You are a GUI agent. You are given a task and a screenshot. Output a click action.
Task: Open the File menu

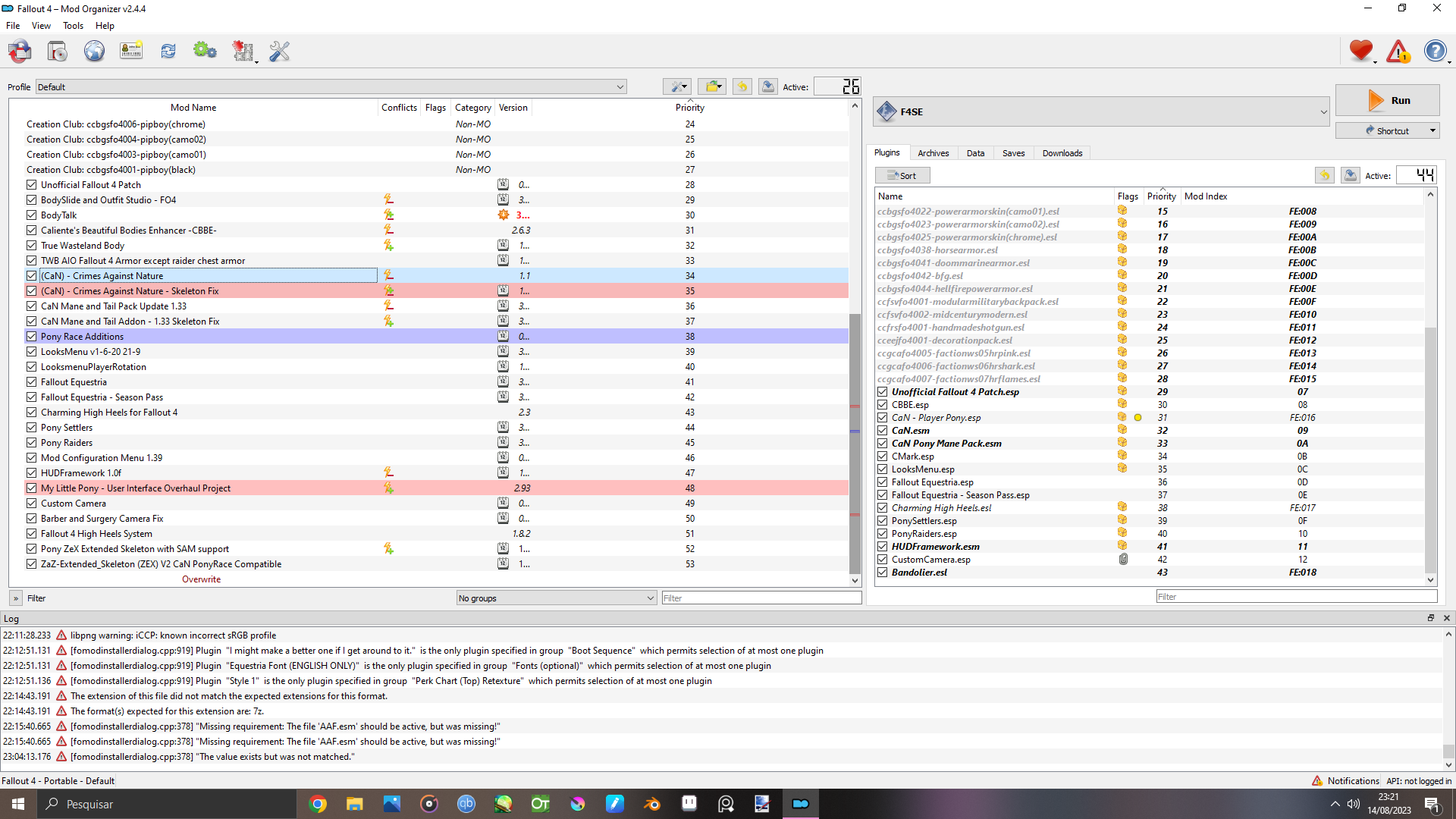(13, 25)
